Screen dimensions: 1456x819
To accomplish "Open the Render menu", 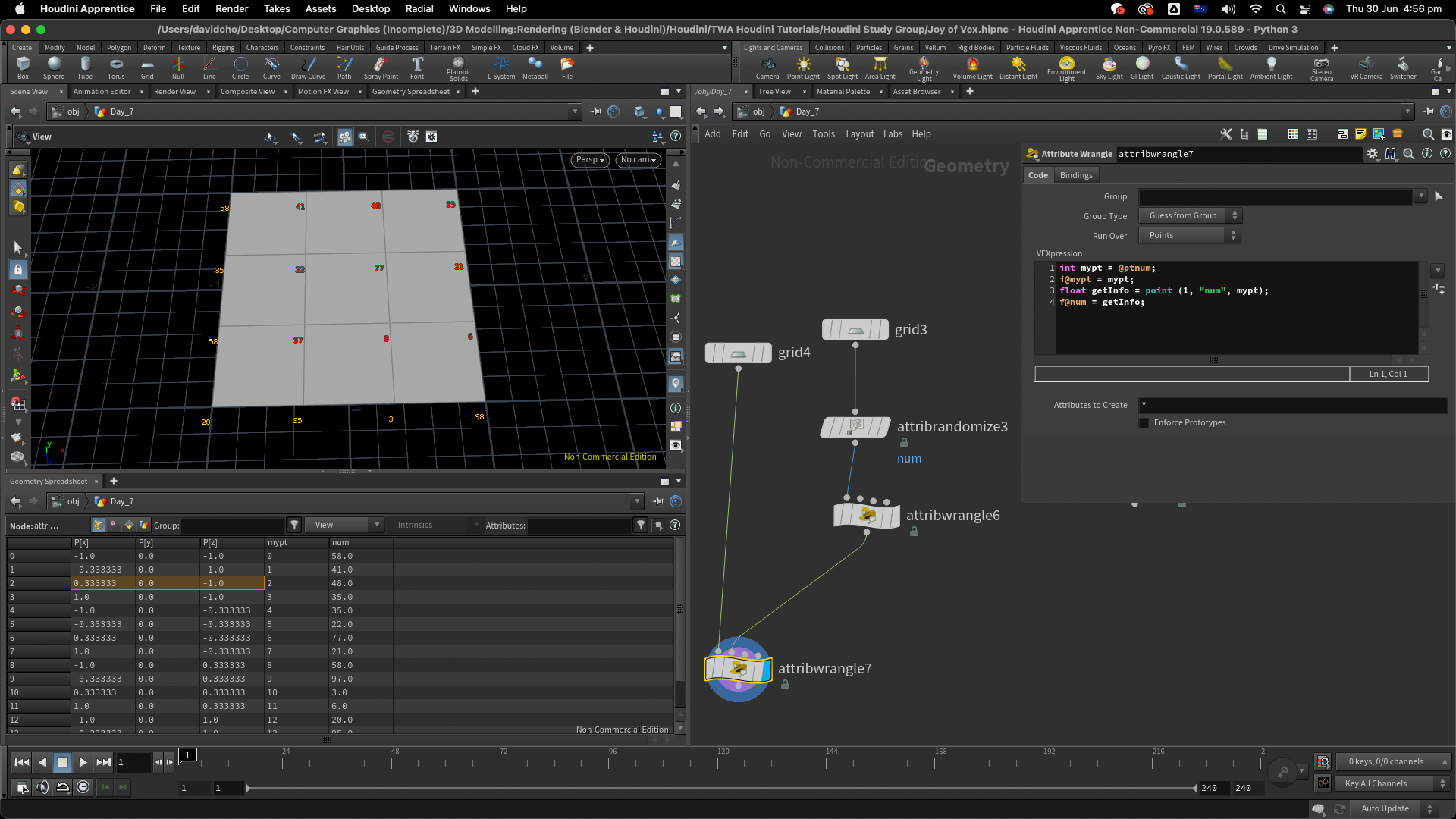I will click(x=231, y=9).
